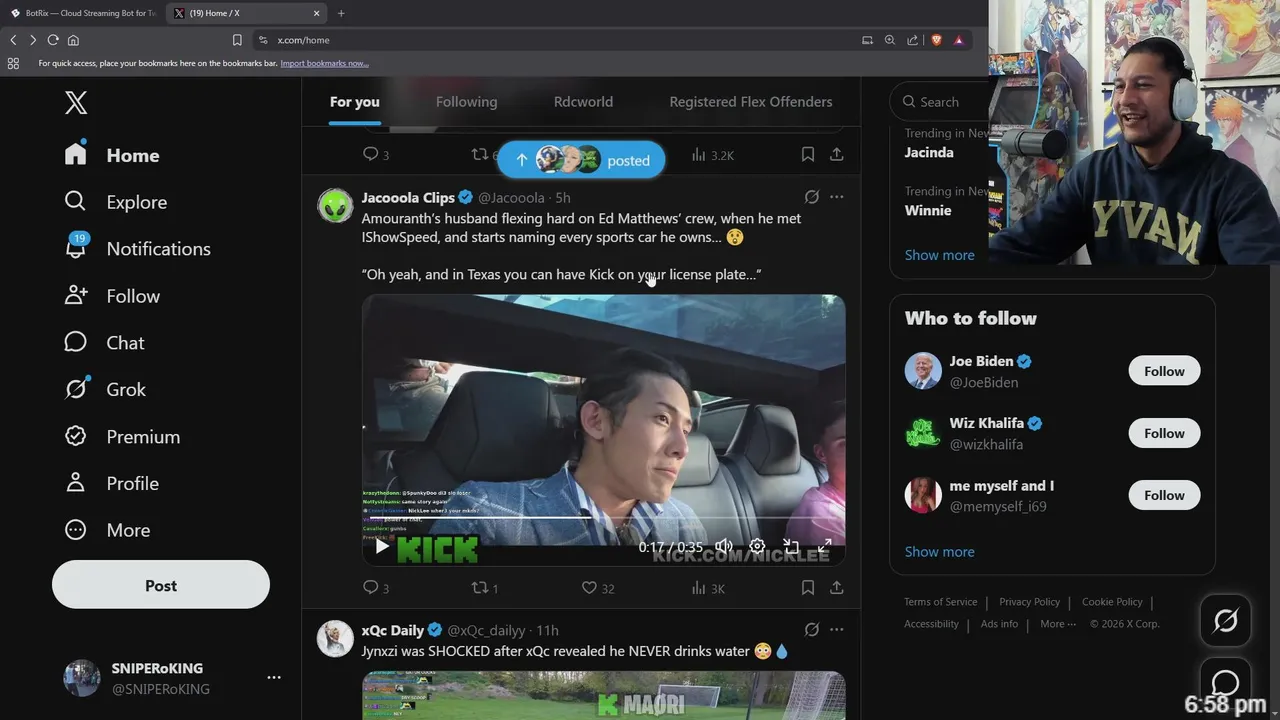Open Jacoola Clips profile avatar

336,205
